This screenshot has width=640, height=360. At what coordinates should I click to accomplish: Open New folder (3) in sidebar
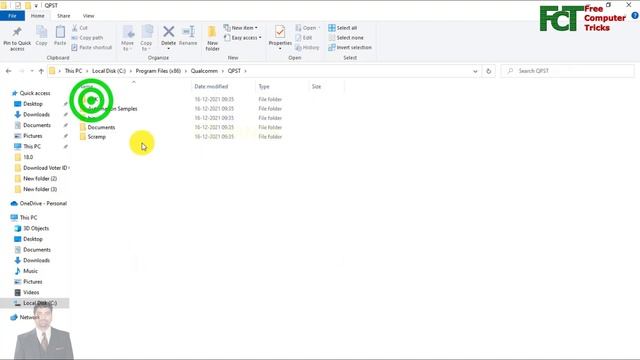point(40,189)
